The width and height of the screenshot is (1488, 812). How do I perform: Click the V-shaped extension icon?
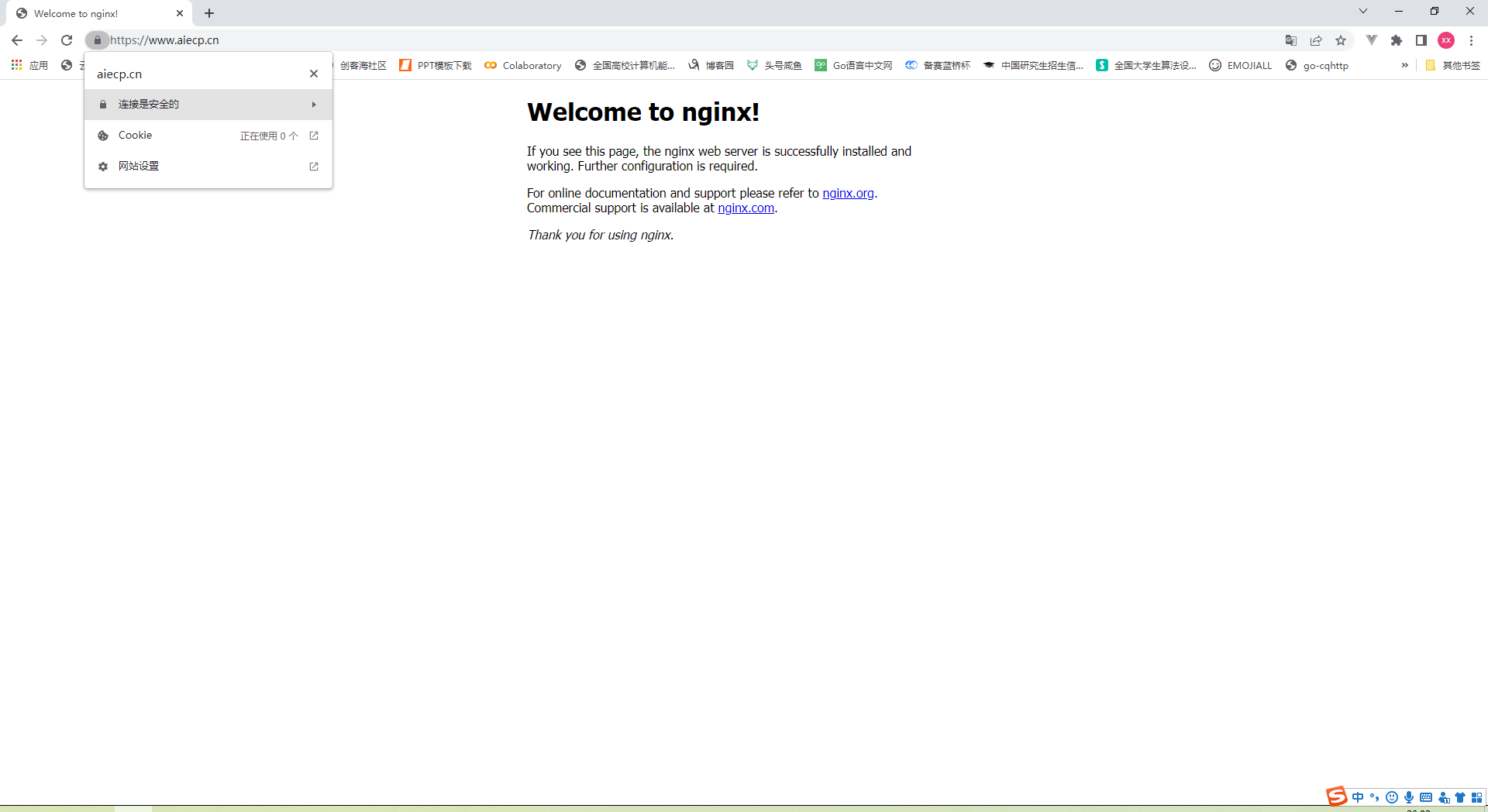pyautogui.click(x=1372, y=40)
